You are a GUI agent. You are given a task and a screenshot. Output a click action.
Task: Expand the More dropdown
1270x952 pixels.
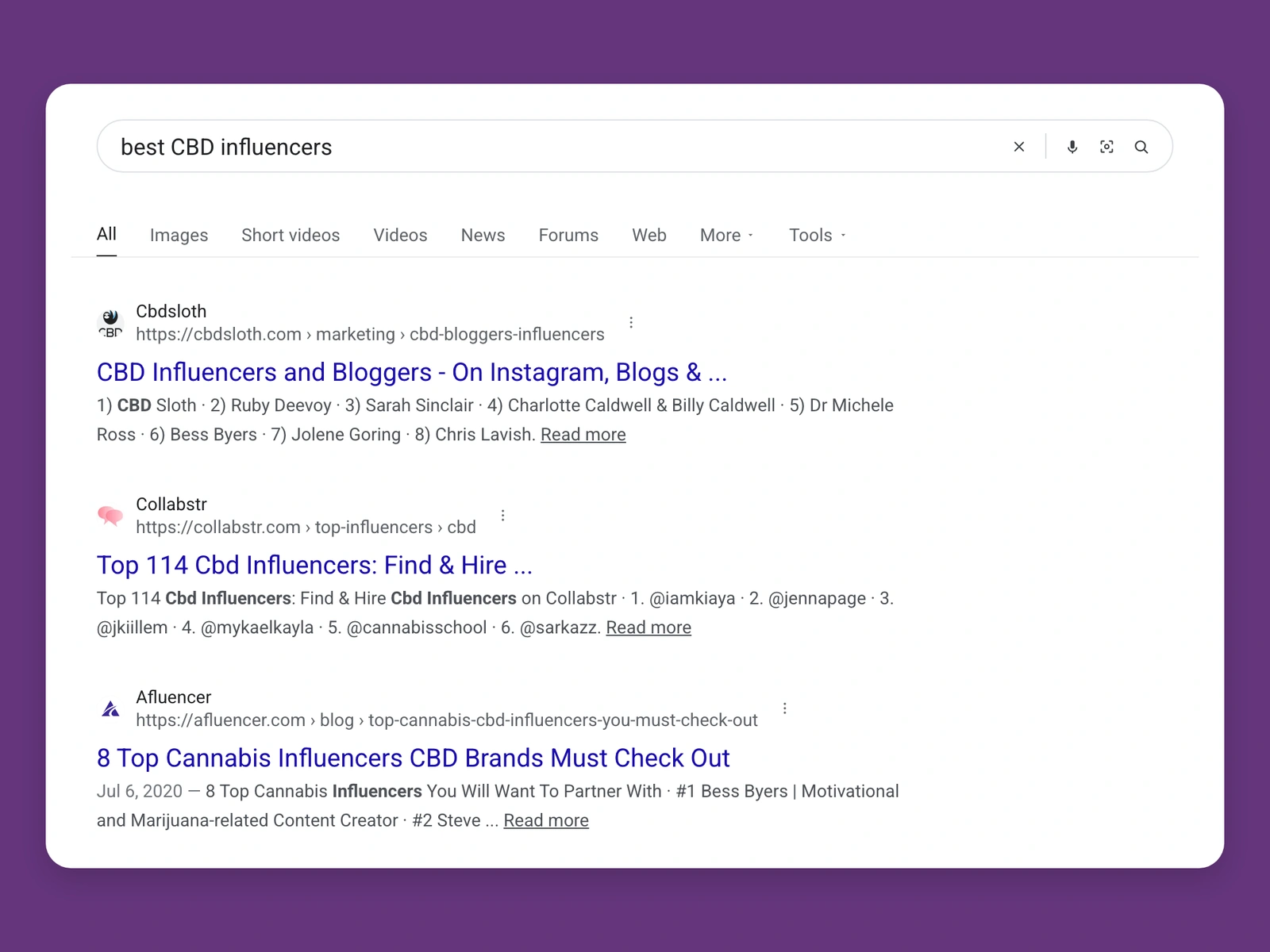(727, 235)
